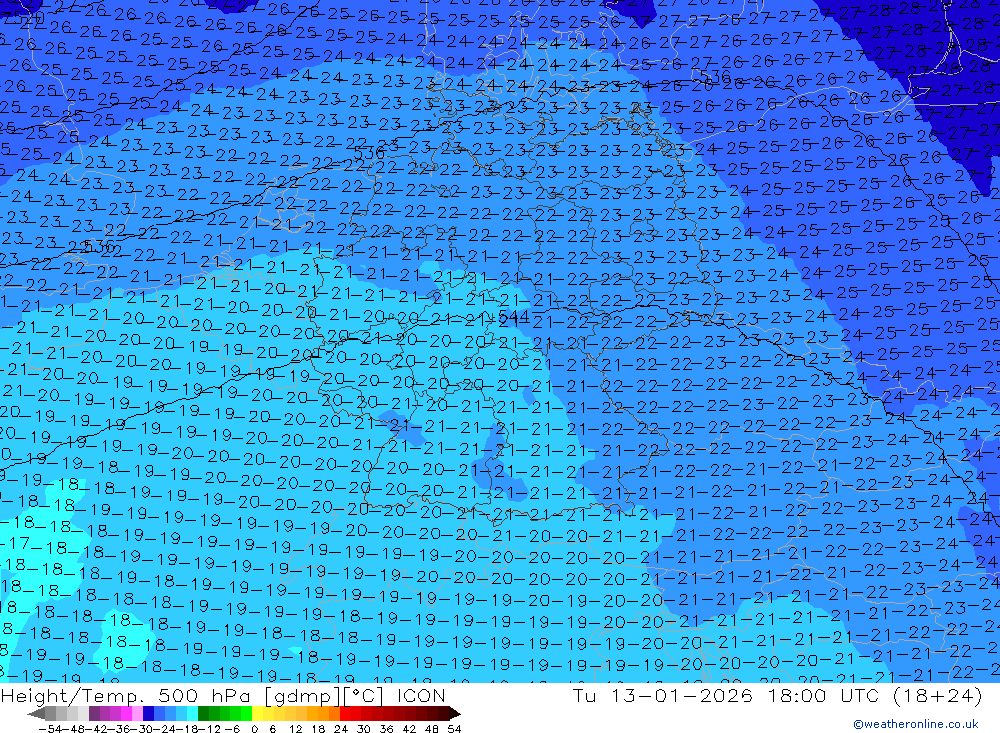Viewport: 1000px width, 733px height.
Task: Pick the yellow swatch above the 0 label
Action: coord(258,713)
